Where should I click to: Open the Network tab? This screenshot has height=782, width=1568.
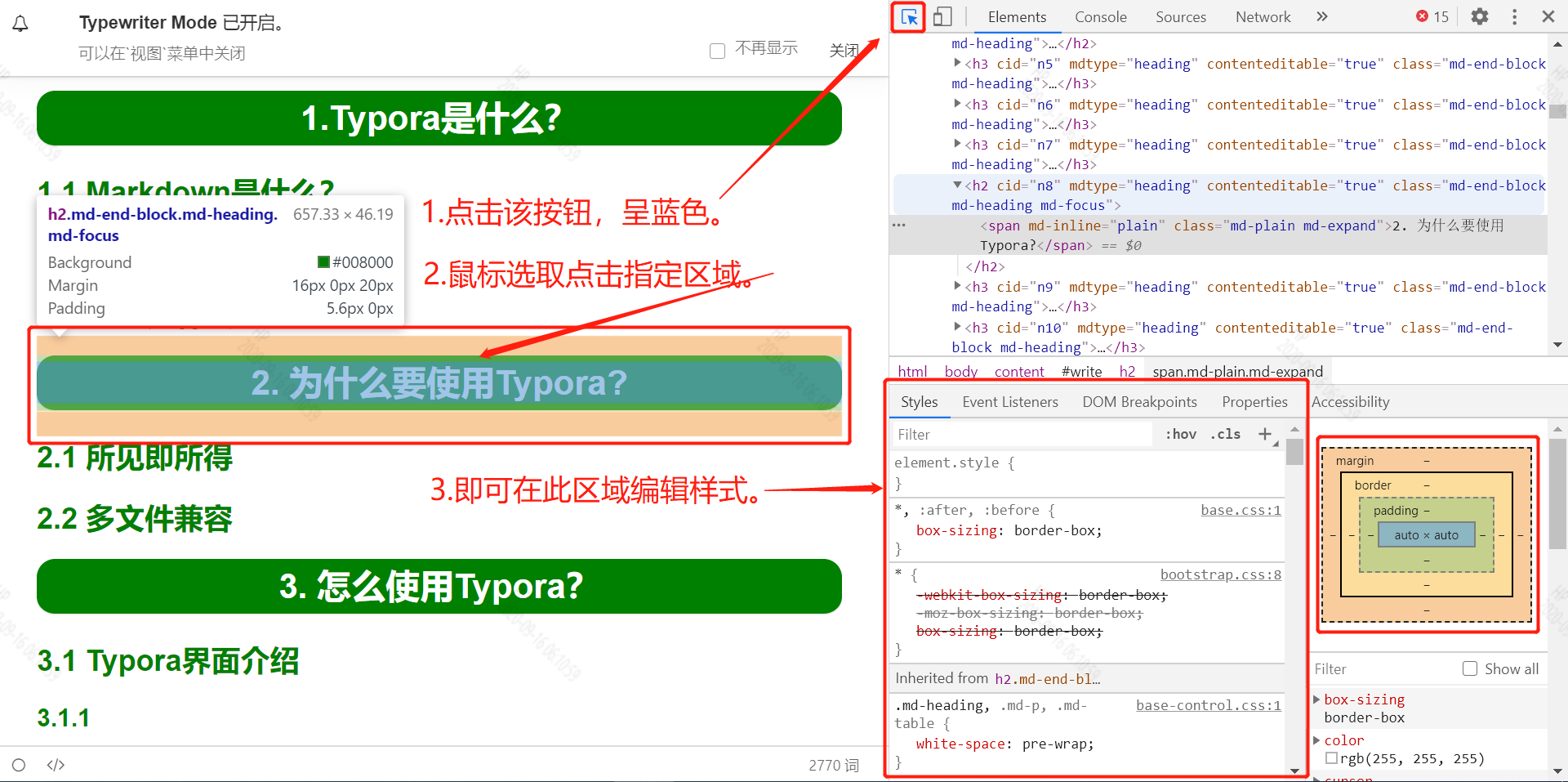(1263, 17)
